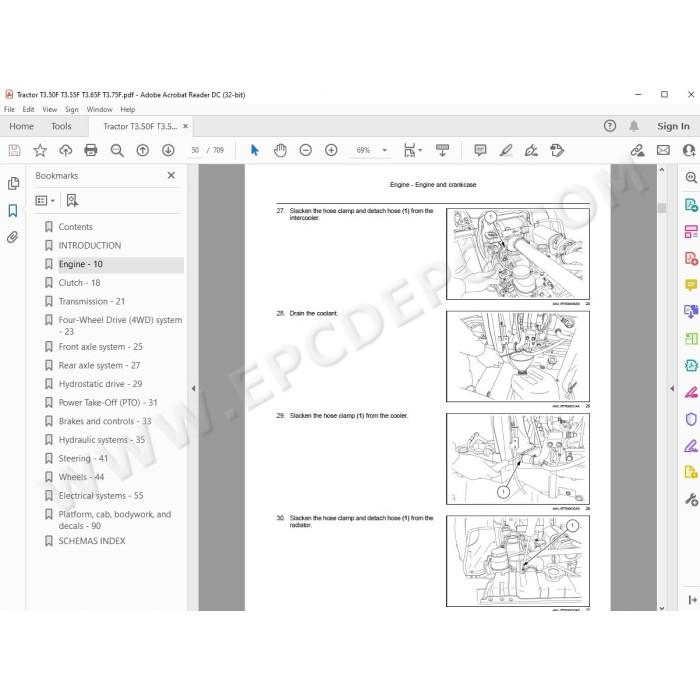Open the File menu
700x700 pixels.
(9, 109)
